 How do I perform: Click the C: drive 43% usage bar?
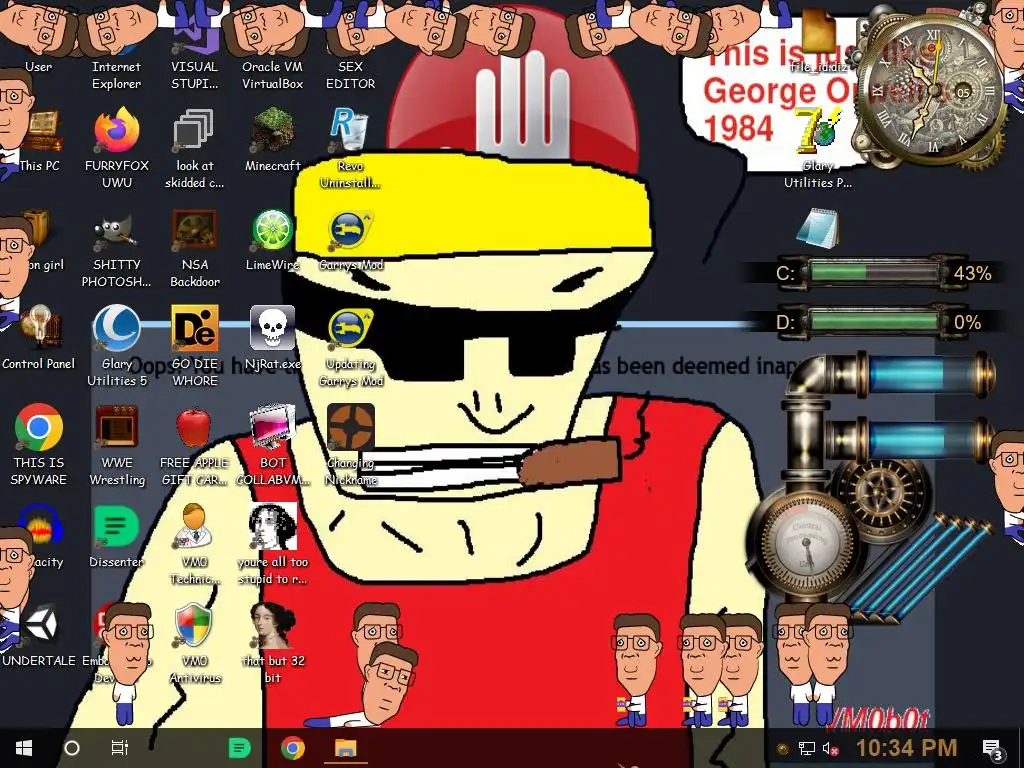coord(875,272)
